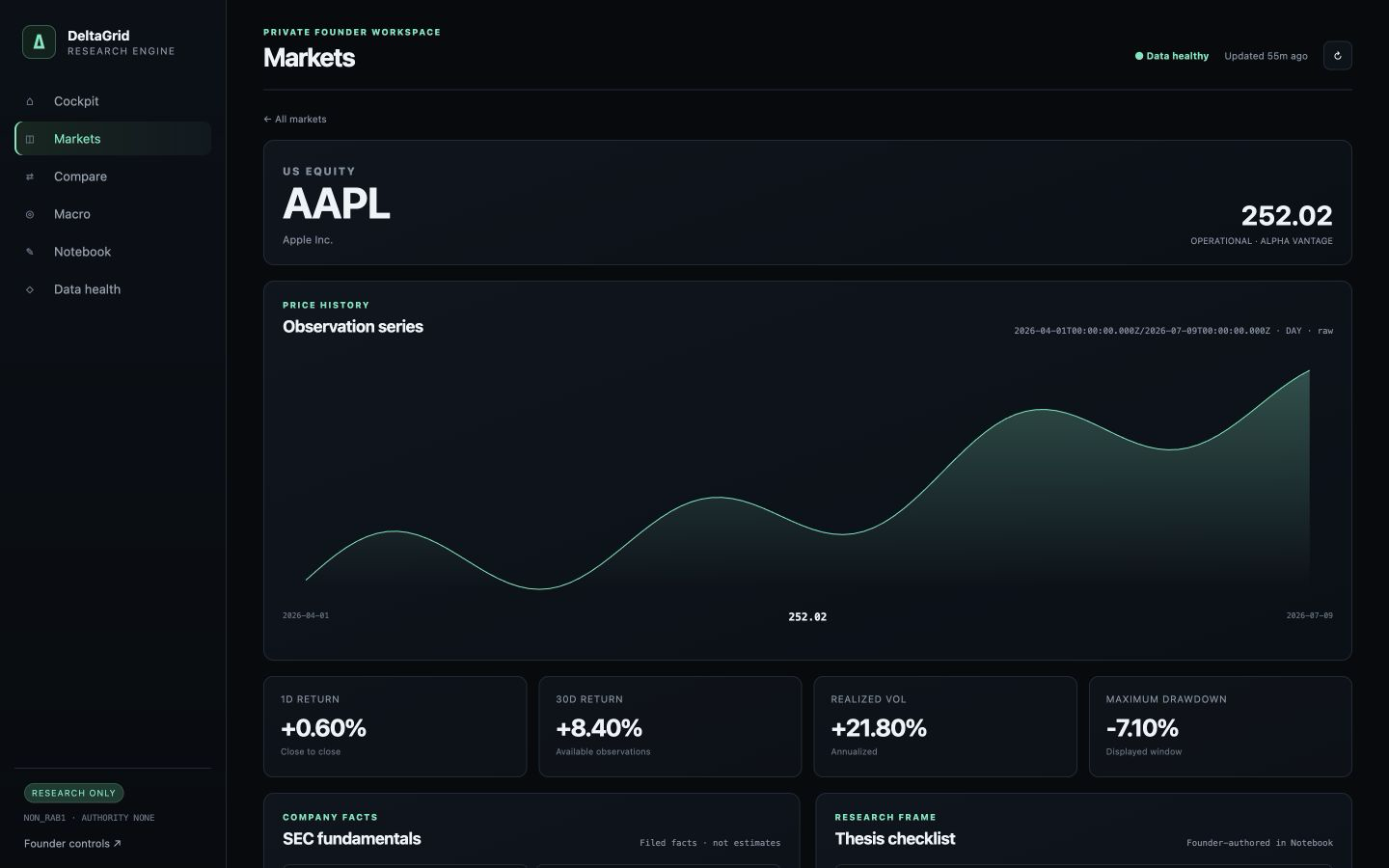Screen dimensions: 1389x868
Task: Open the Macro section
Action: tap(113, 214)
